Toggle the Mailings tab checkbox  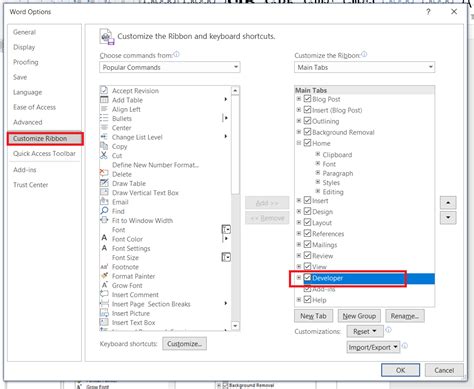pos(307,244)
